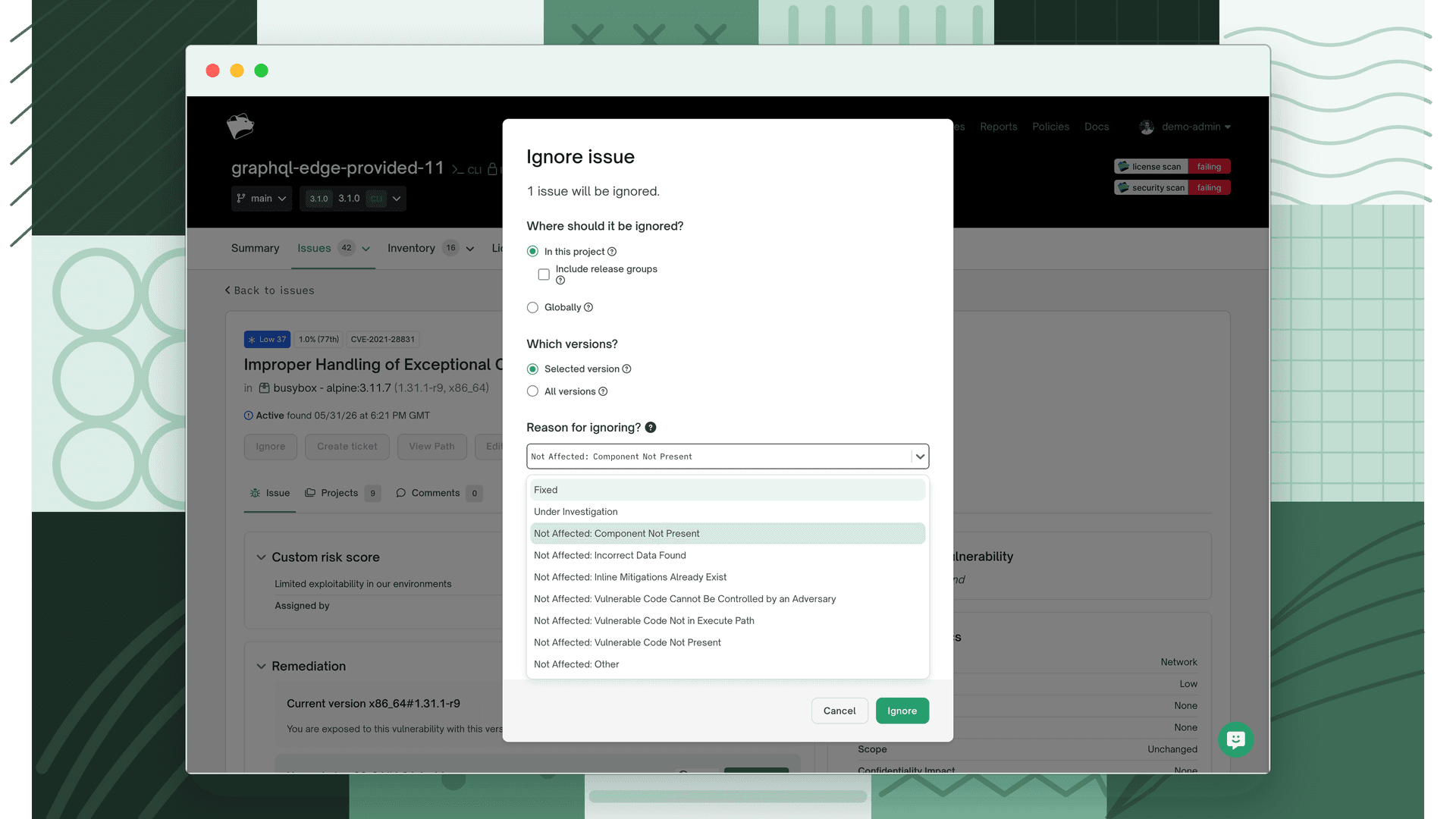
Task: Choose Vulnerable Code Not in Execute Path
Action: click(727, 621)
